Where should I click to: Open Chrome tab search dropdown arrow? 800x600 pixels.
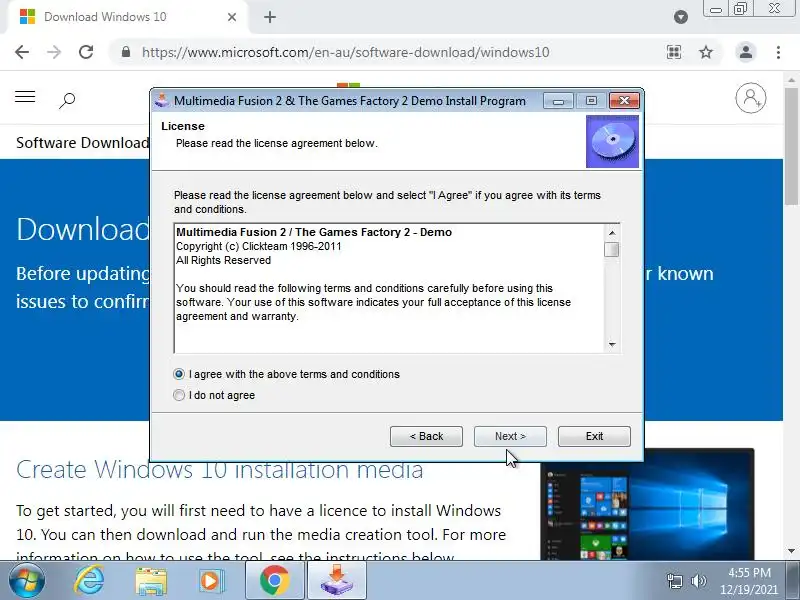(681, 17)
